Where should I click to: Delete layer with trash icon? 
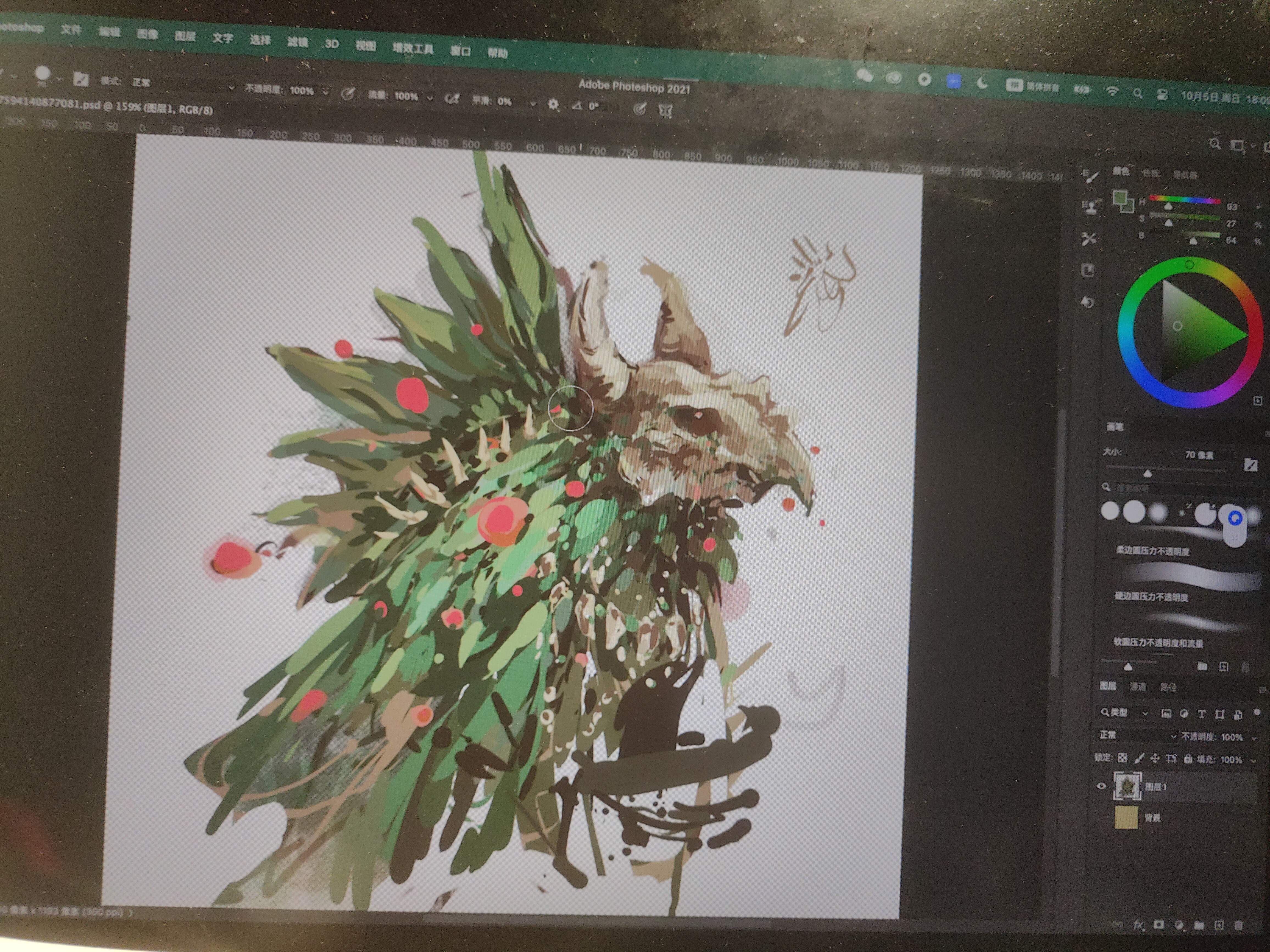(1238, 926)
